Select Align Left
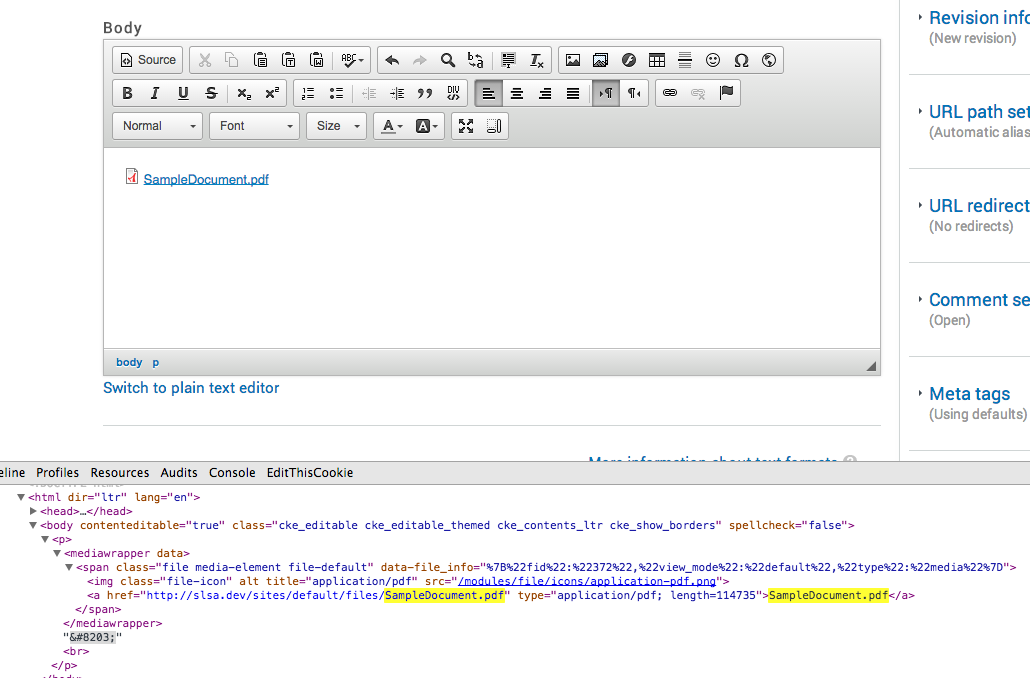1030x678 pixels. tap(489, 93)
